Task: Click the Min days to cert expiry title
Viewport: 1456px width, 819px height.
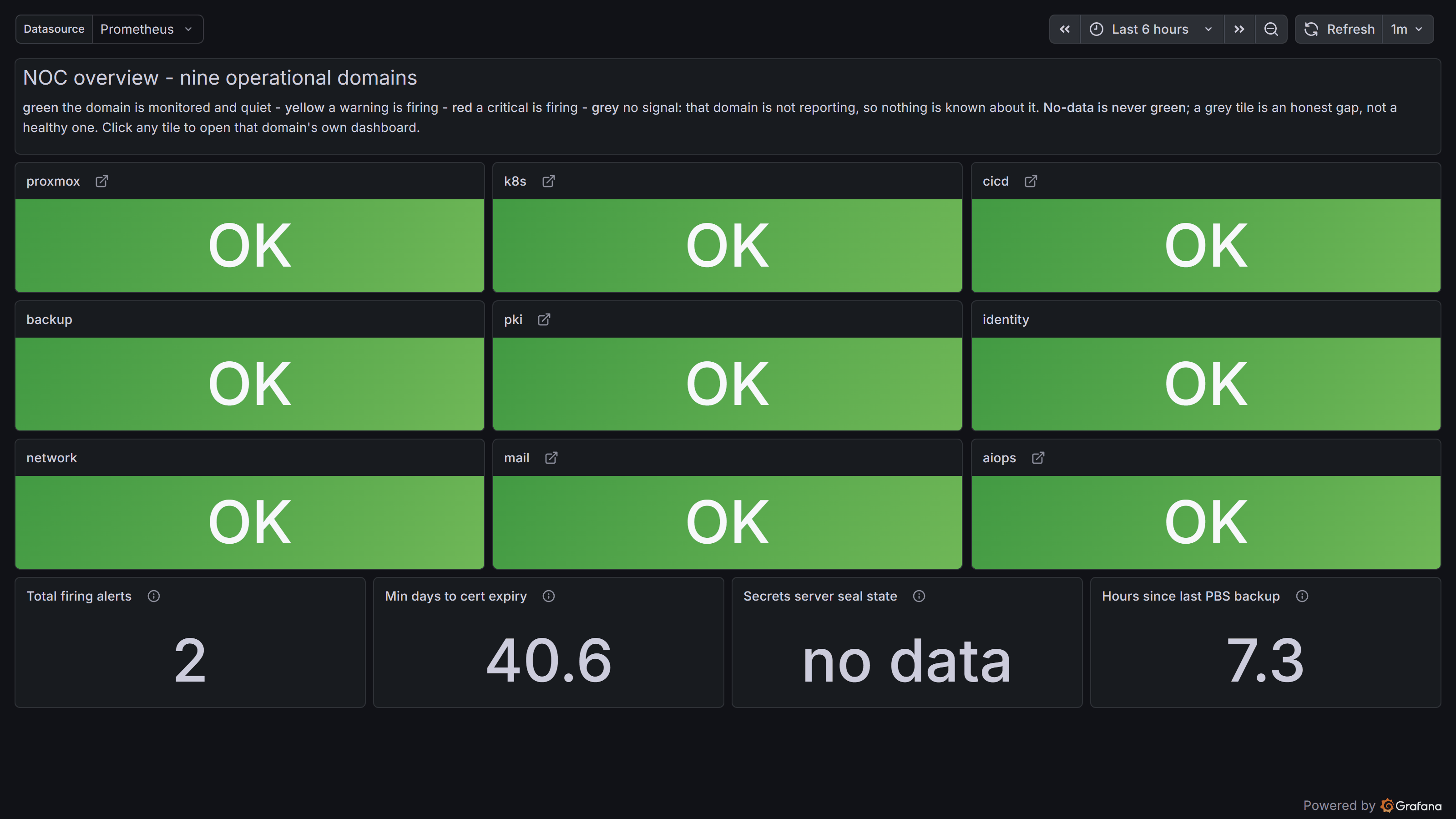Action: pyautogui.click(x=455, y=597)
